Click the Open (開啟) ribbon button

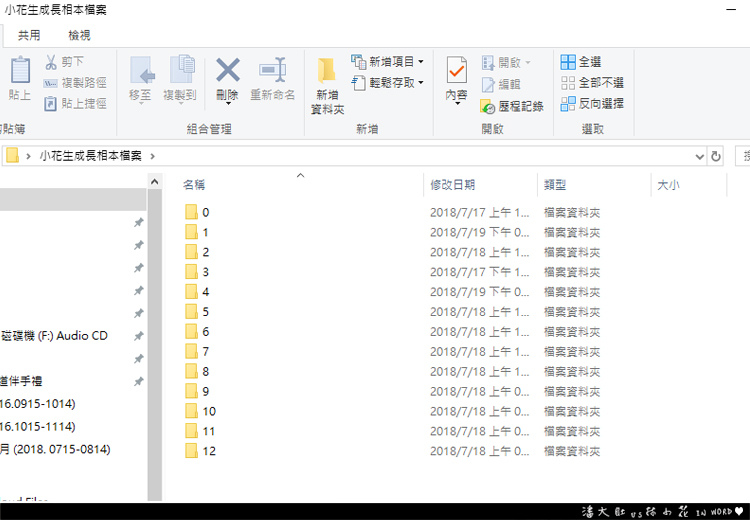(x=506, y=62)
